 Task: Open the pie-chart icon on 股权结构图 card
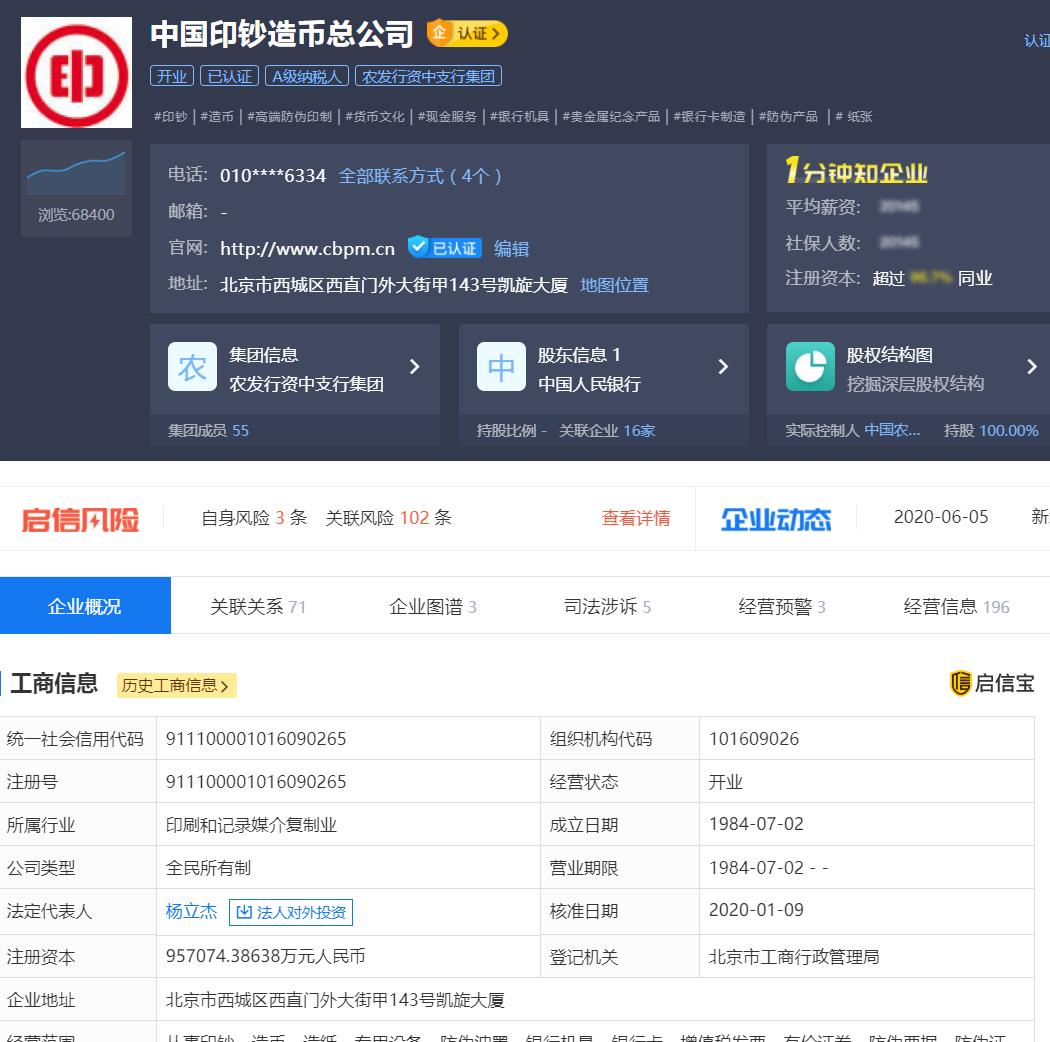coord(810,367)
